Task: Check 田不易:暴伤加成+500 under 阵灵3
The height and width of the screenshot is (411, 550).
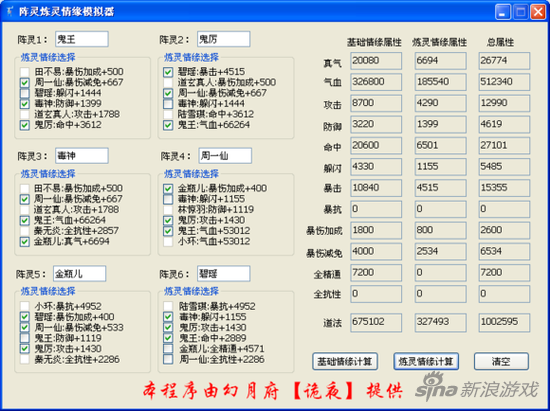Action: (25, 188)
